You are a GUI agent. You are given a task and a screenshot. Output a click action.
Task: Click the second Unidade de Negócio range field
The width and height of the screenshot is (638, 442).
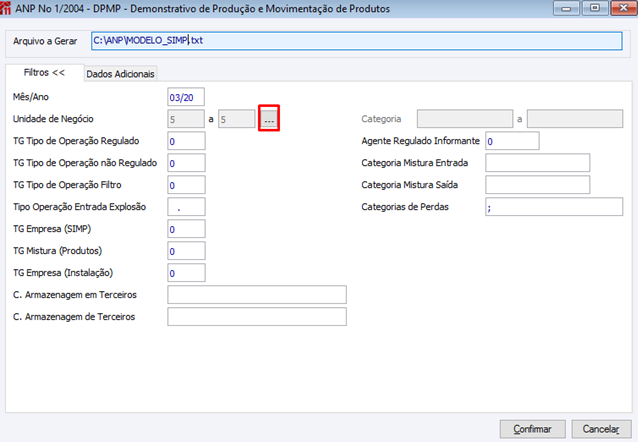coord(237,119)
